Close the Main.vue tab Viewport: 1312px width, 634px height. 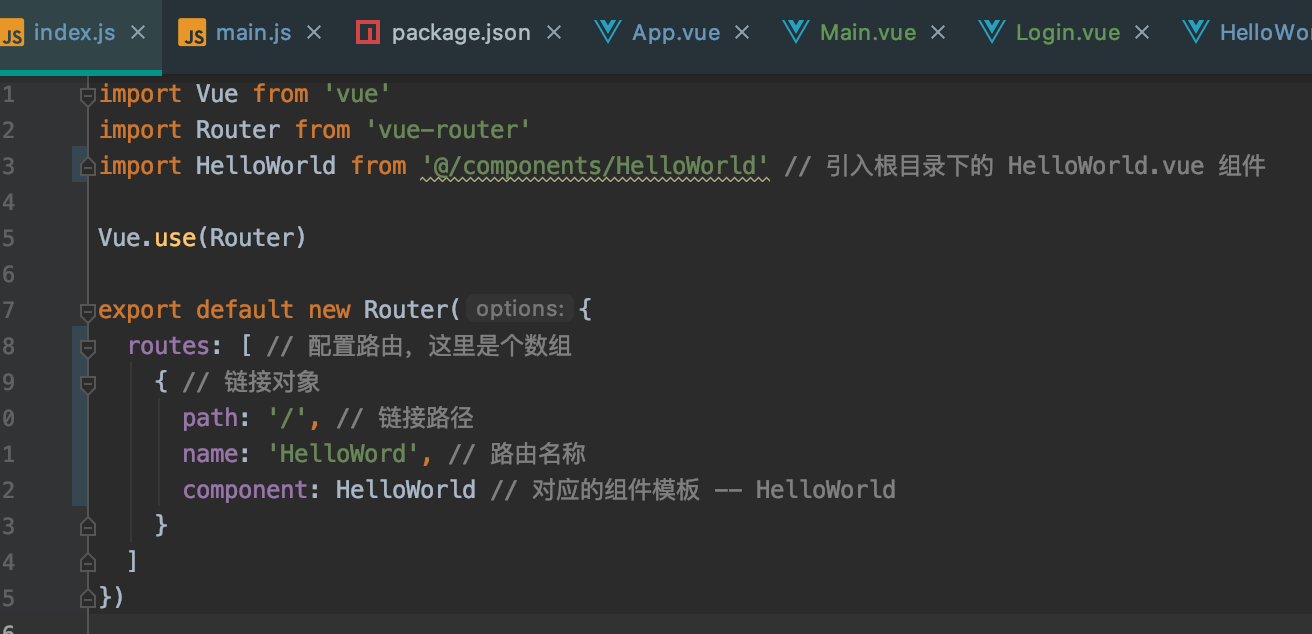(938, 31)
